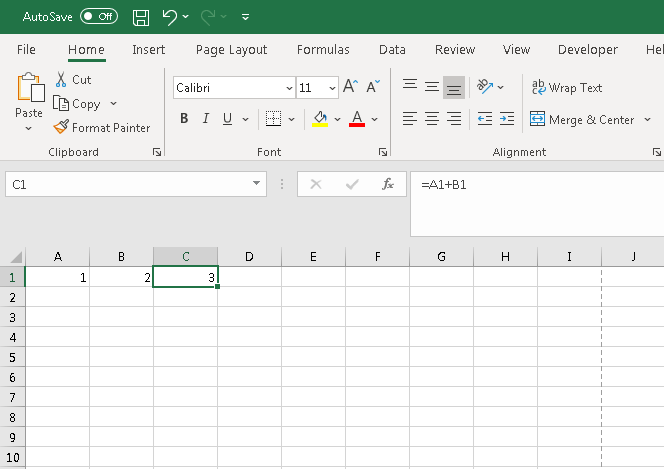The height and width of the screenshot is (469, 664).
Task: Toggle Wrap Text
Action: click(567, 87)
